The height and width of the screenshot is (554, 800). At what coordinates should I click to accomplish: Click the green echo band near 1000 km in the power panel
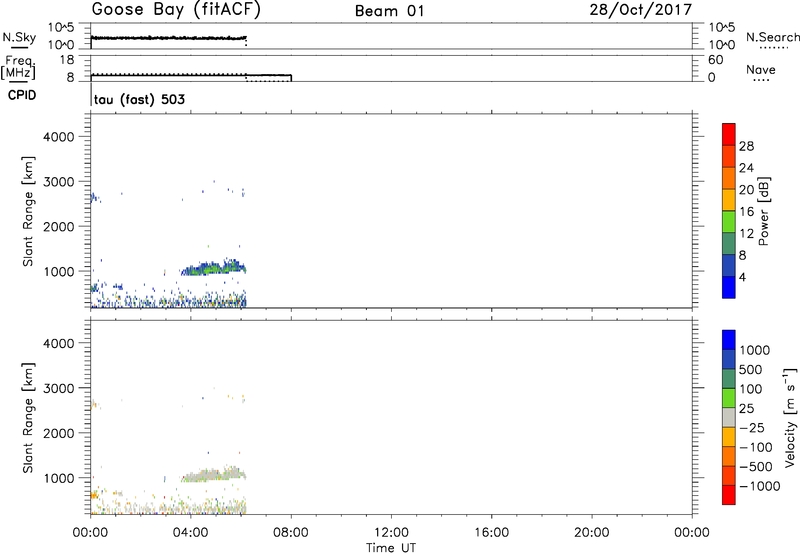point(213,268)
